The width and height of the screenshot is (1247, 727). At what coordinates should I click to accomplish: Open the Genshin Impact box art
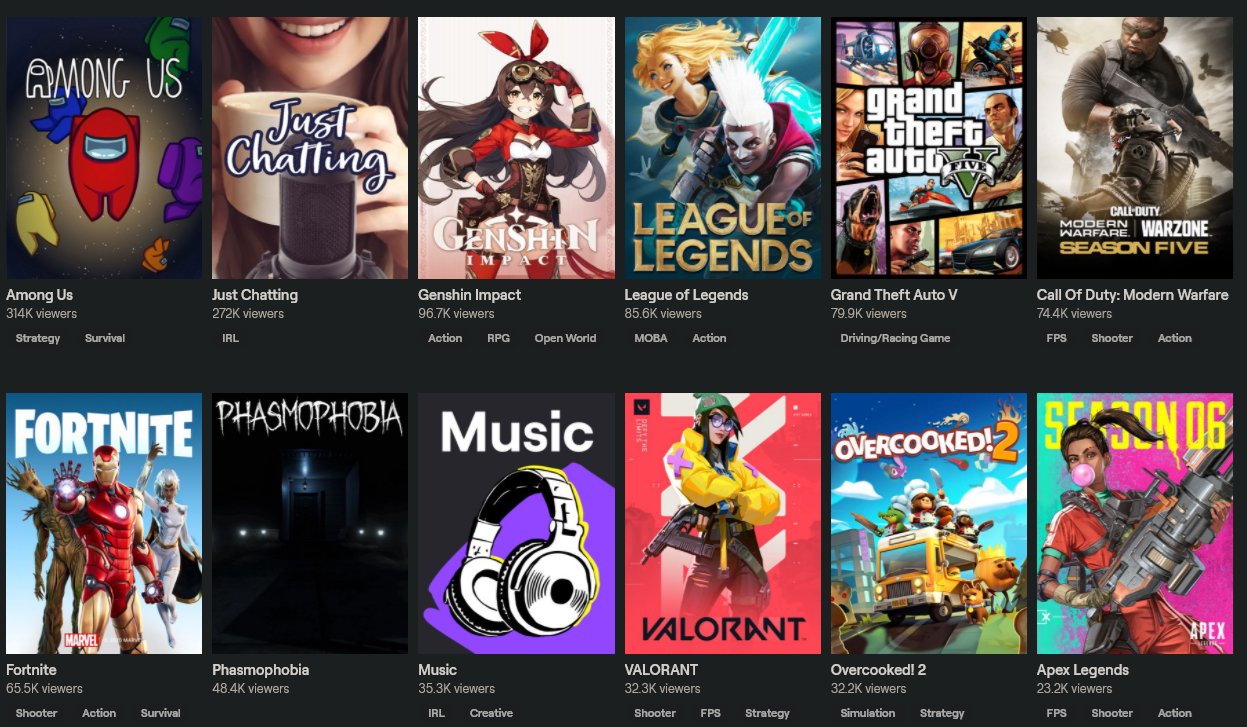coord(516,148)
